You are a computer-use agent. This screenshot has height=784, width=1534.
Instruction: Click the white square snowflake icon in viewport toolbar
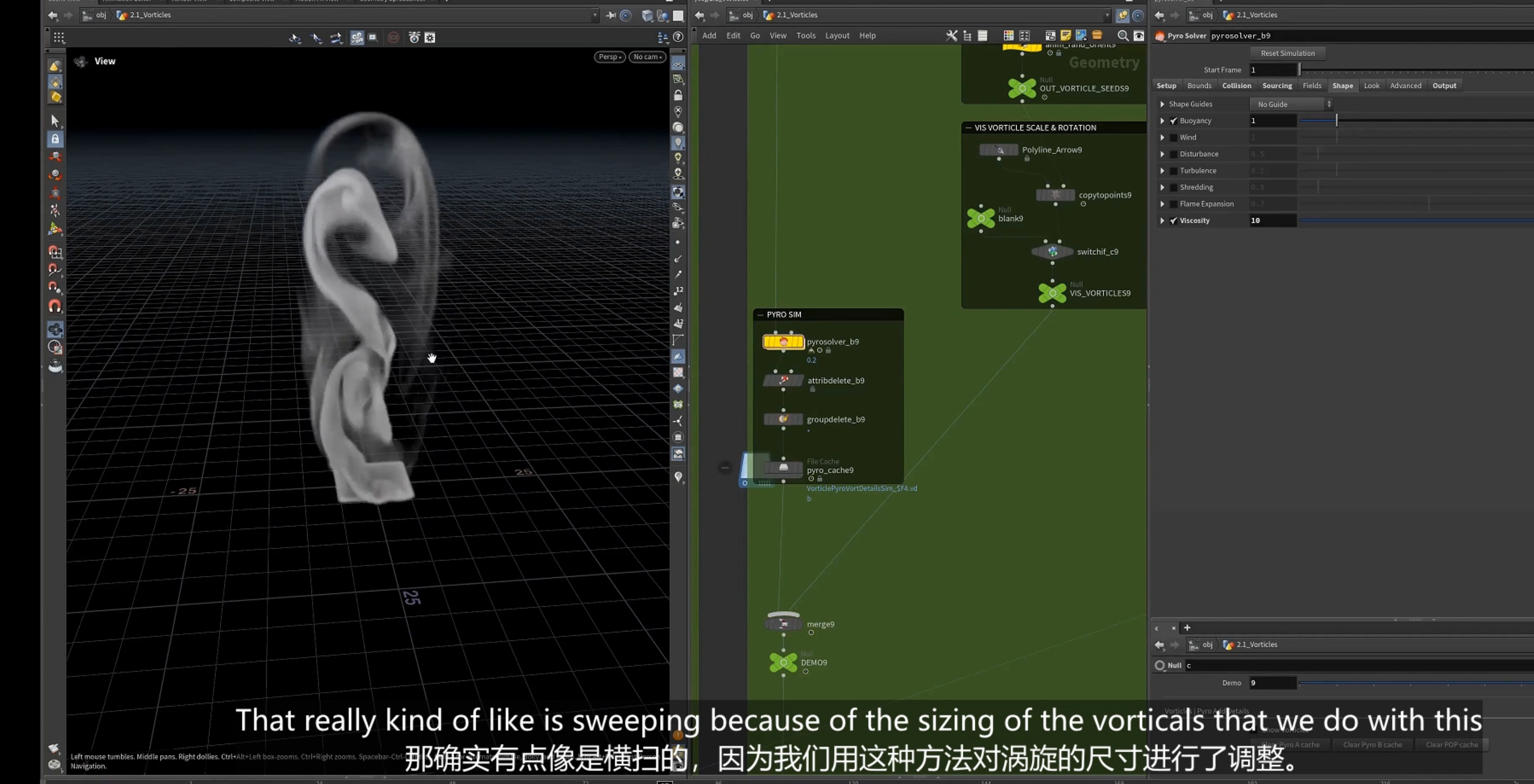[x=430, y=38]
